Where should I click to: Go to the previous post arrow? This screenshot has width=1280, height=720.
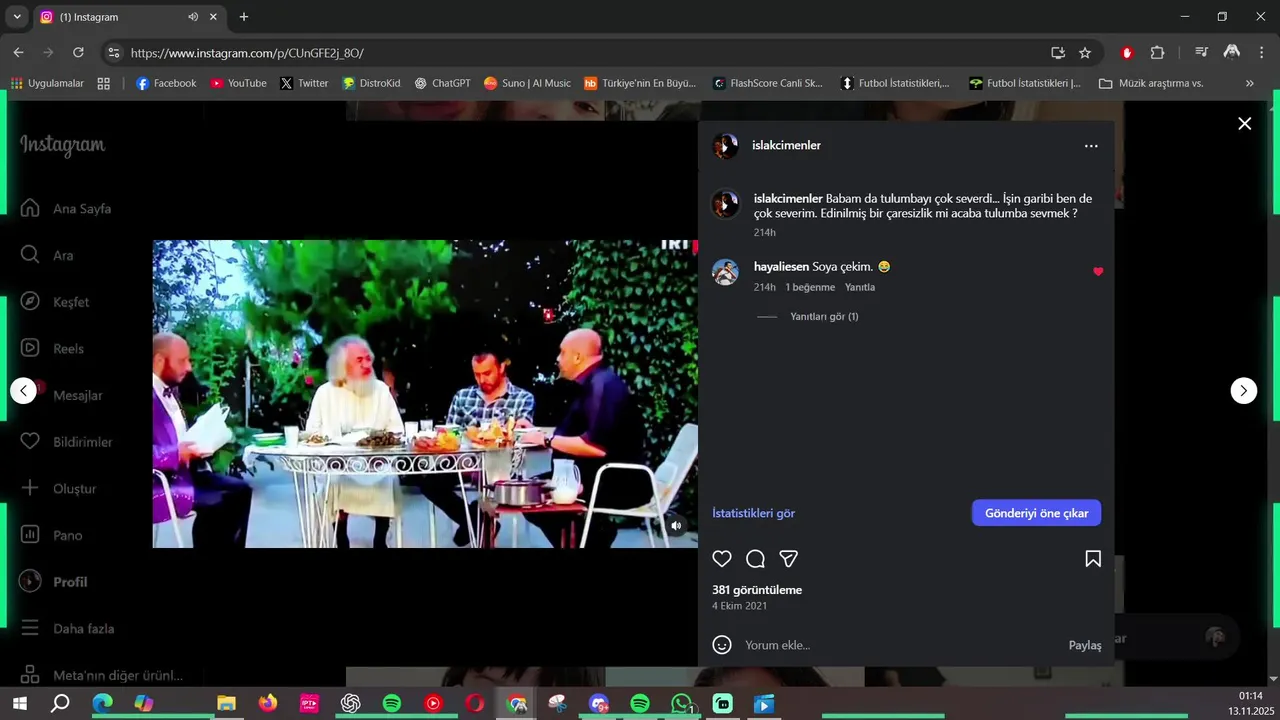click(x=23, y=391)
